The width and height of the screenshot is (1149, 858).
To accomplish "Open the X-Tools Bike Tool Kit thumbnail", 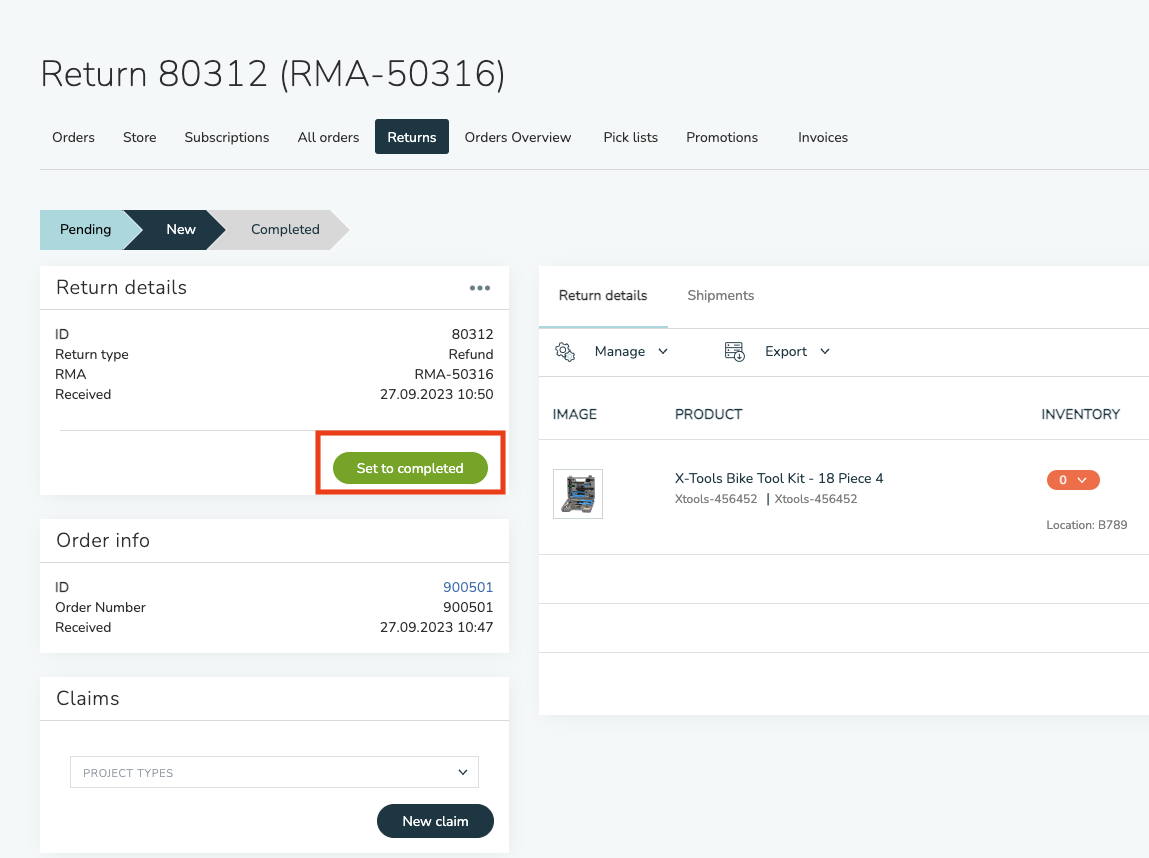I will point(578,494).
